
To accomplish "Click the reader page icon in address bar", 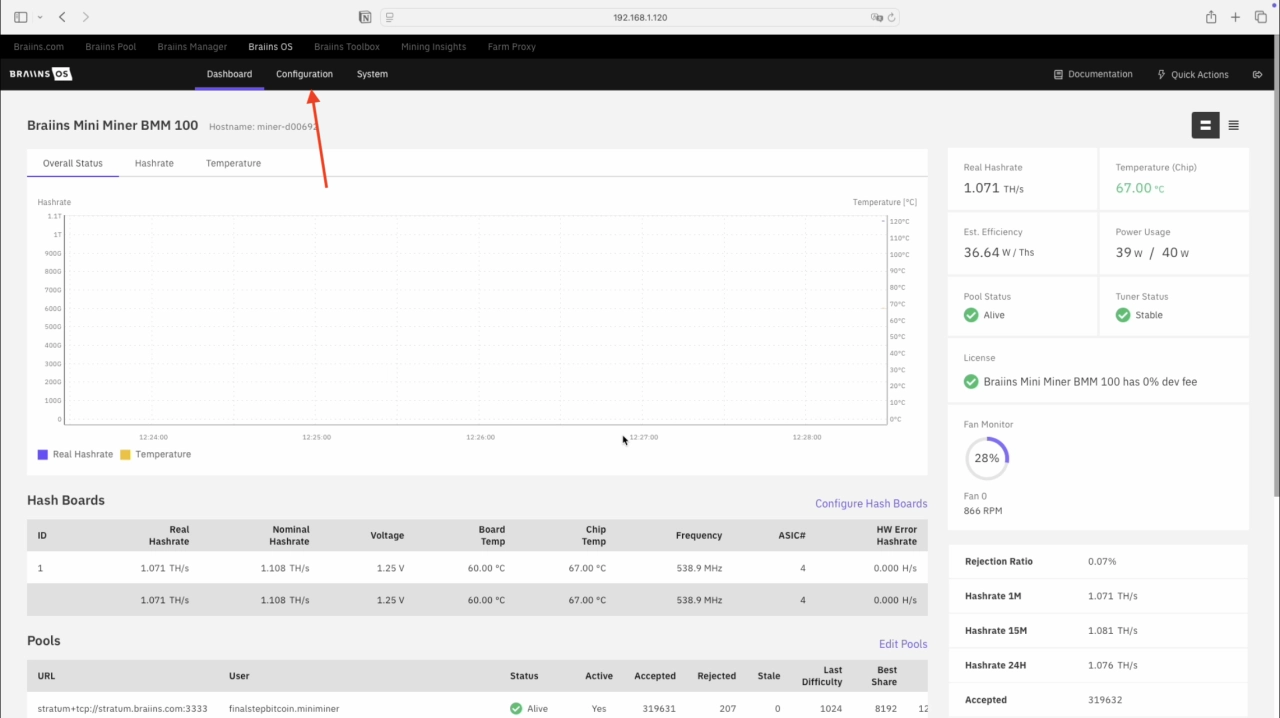I will click(x=390, y=17).
